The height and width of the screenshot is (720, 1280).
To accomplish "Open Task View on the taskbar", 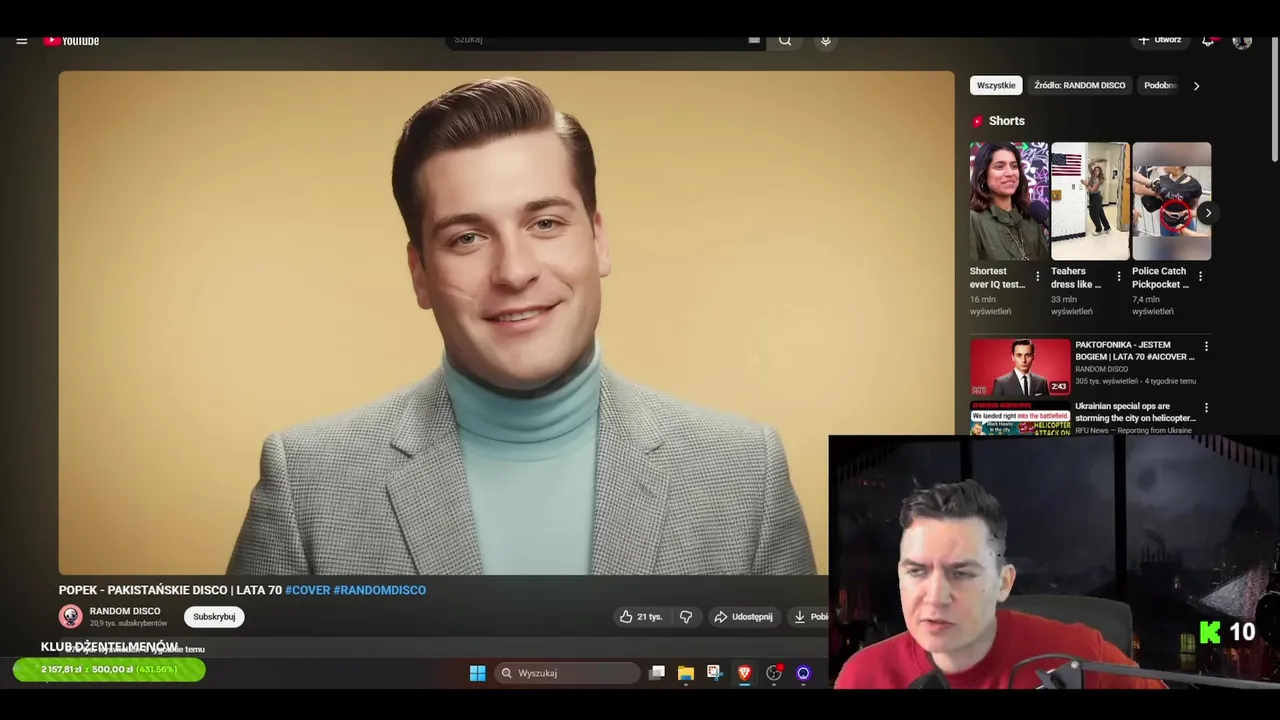I will pos(657,673).
